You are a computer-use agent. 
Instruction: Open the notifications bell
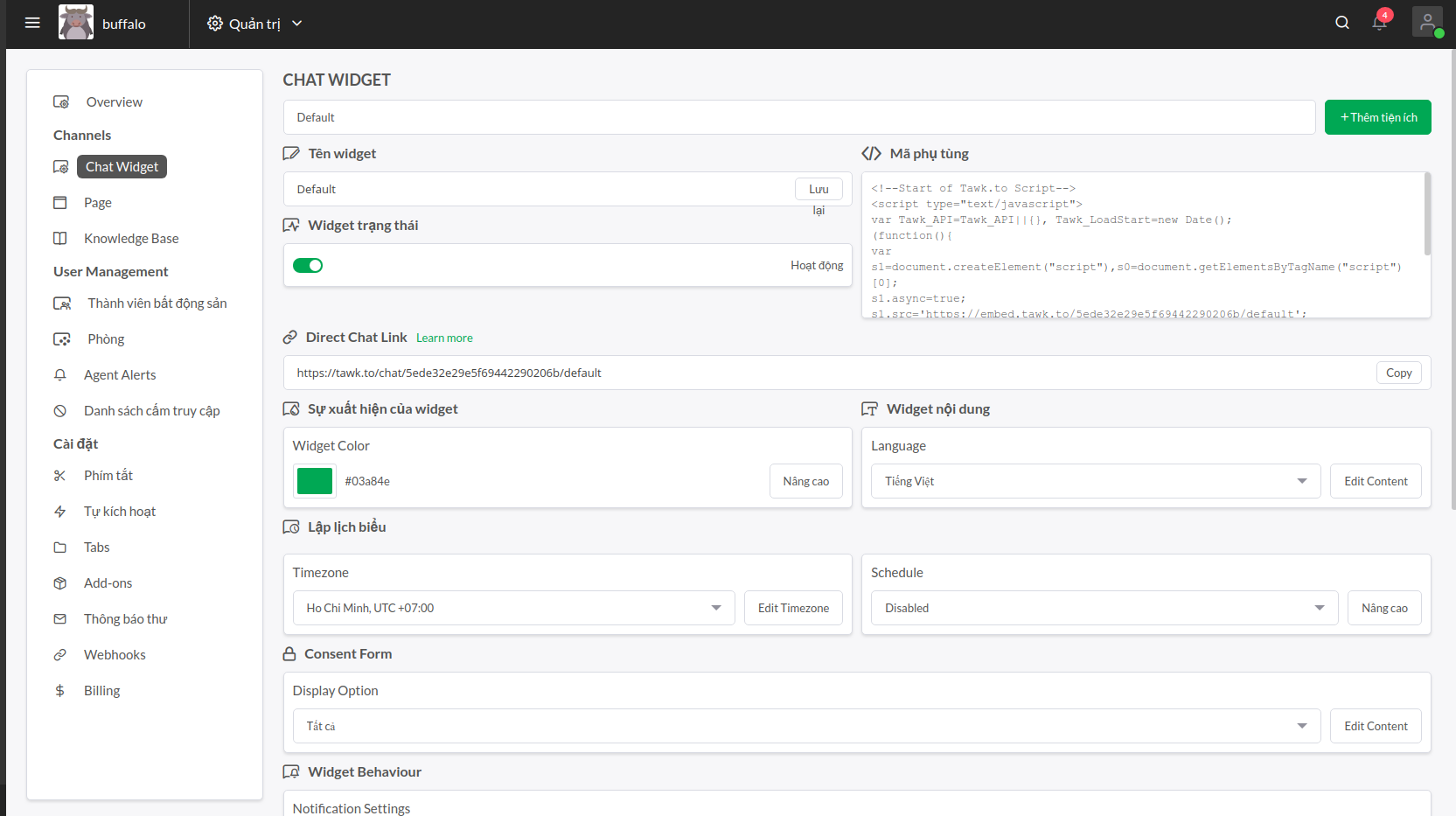point(1380,23)
